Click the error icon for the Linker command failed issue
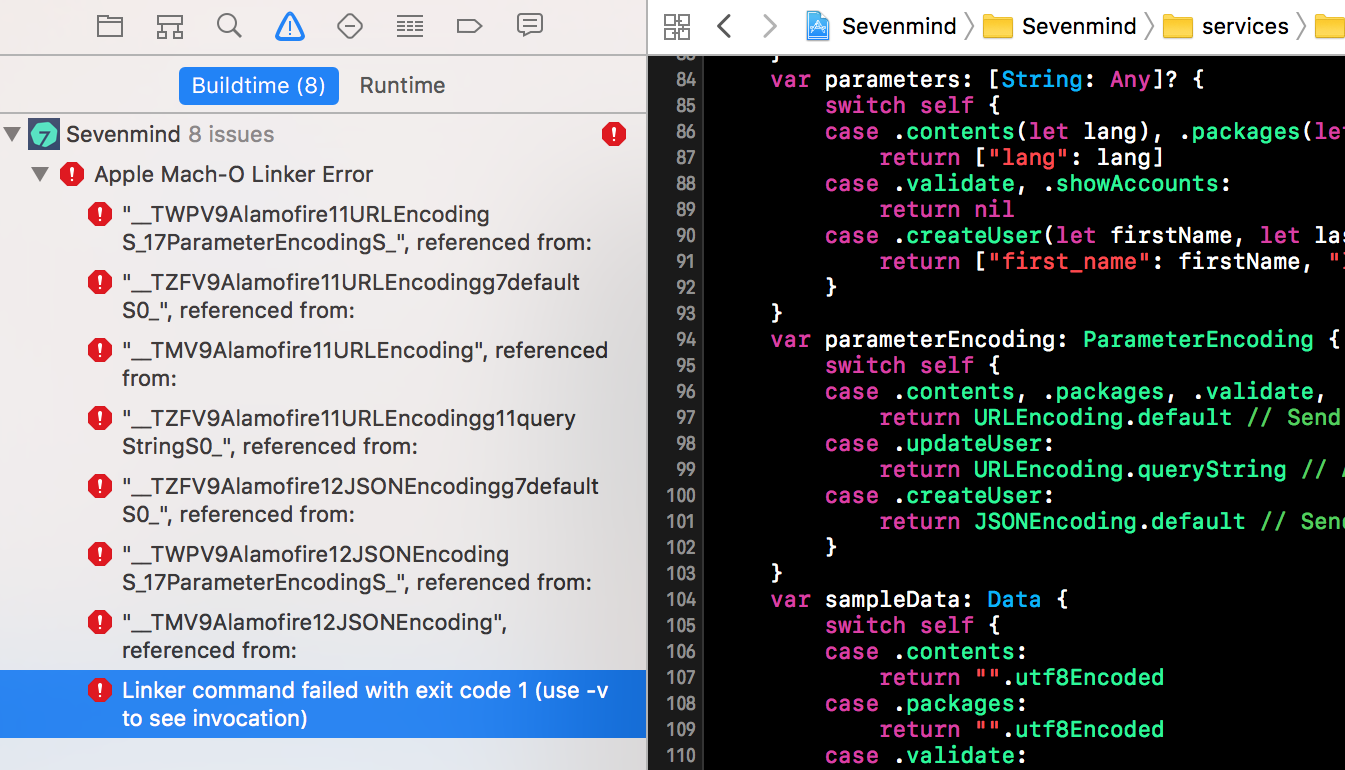 [99, 690]
